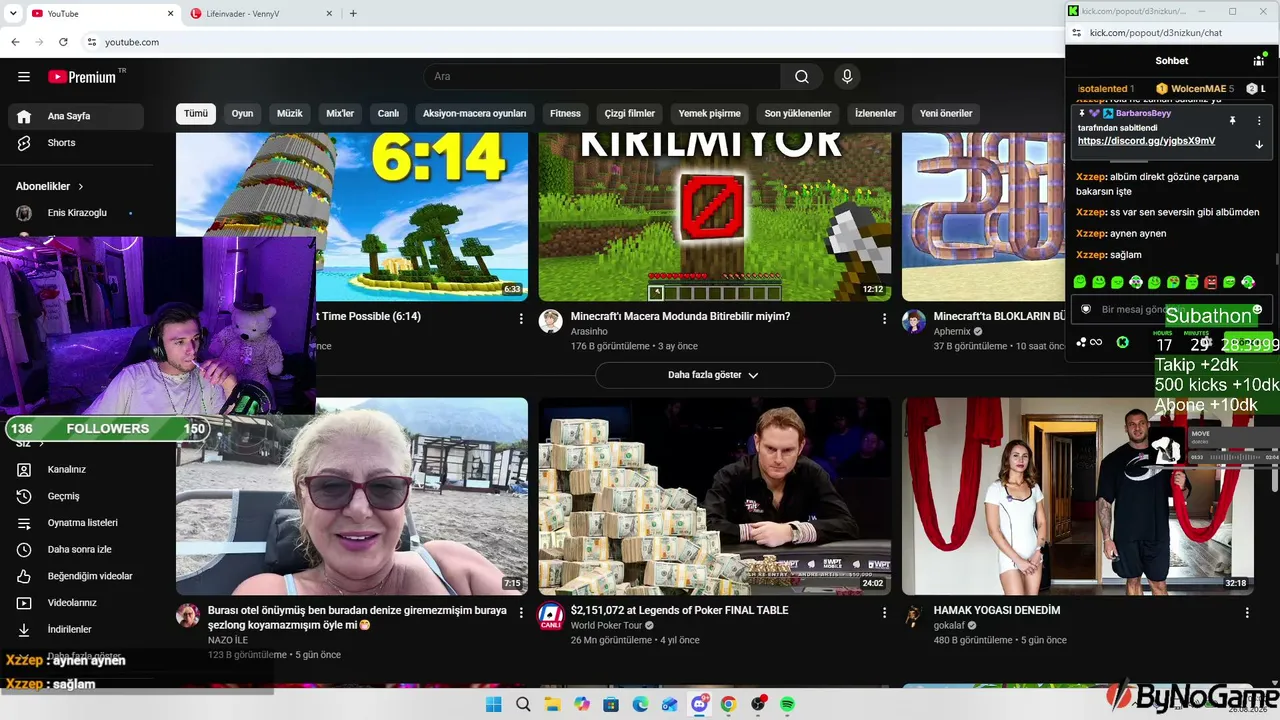The image size is (1280, 720).
Task: Open the Kick chat user list icon
Action: 1259,61
